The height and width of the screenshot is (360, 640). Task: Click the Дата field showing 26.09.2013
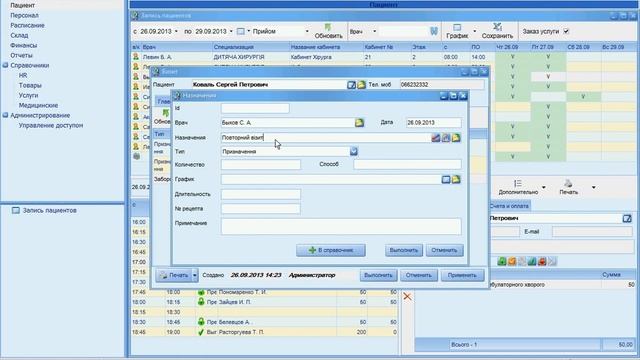click(x=433, y=122)
